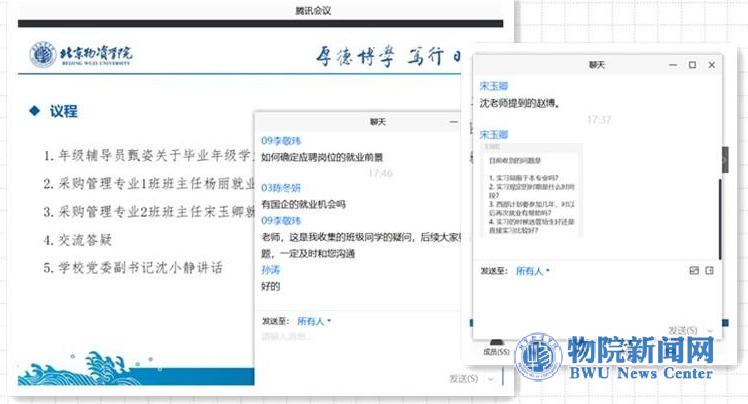The width and height of the screenshot is (748, 404).
Task: Click the Beijing Wuzi University logo
Action: pos(86,53)
